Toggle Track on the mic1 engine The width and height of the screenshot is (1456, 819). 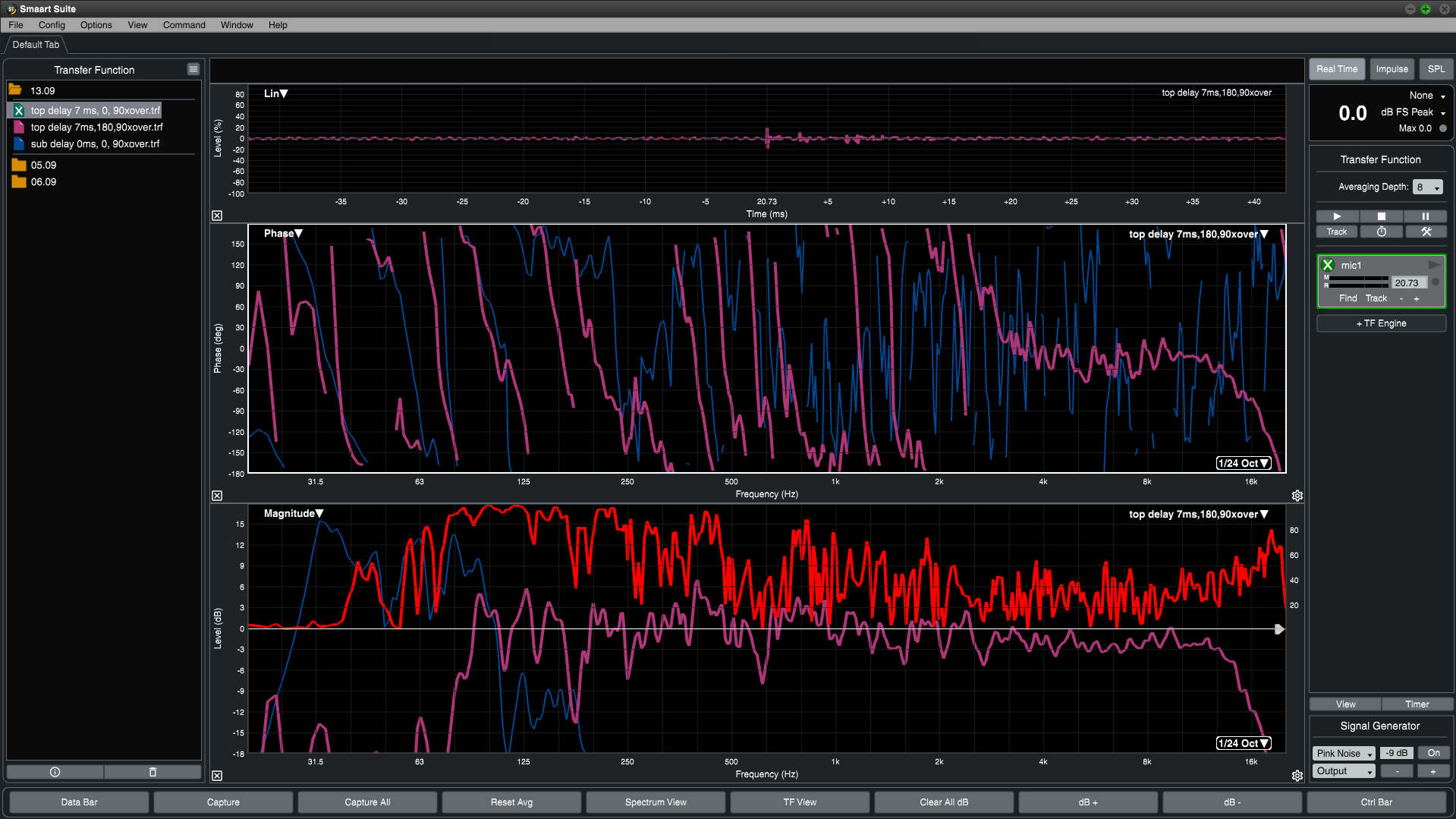1376,298
